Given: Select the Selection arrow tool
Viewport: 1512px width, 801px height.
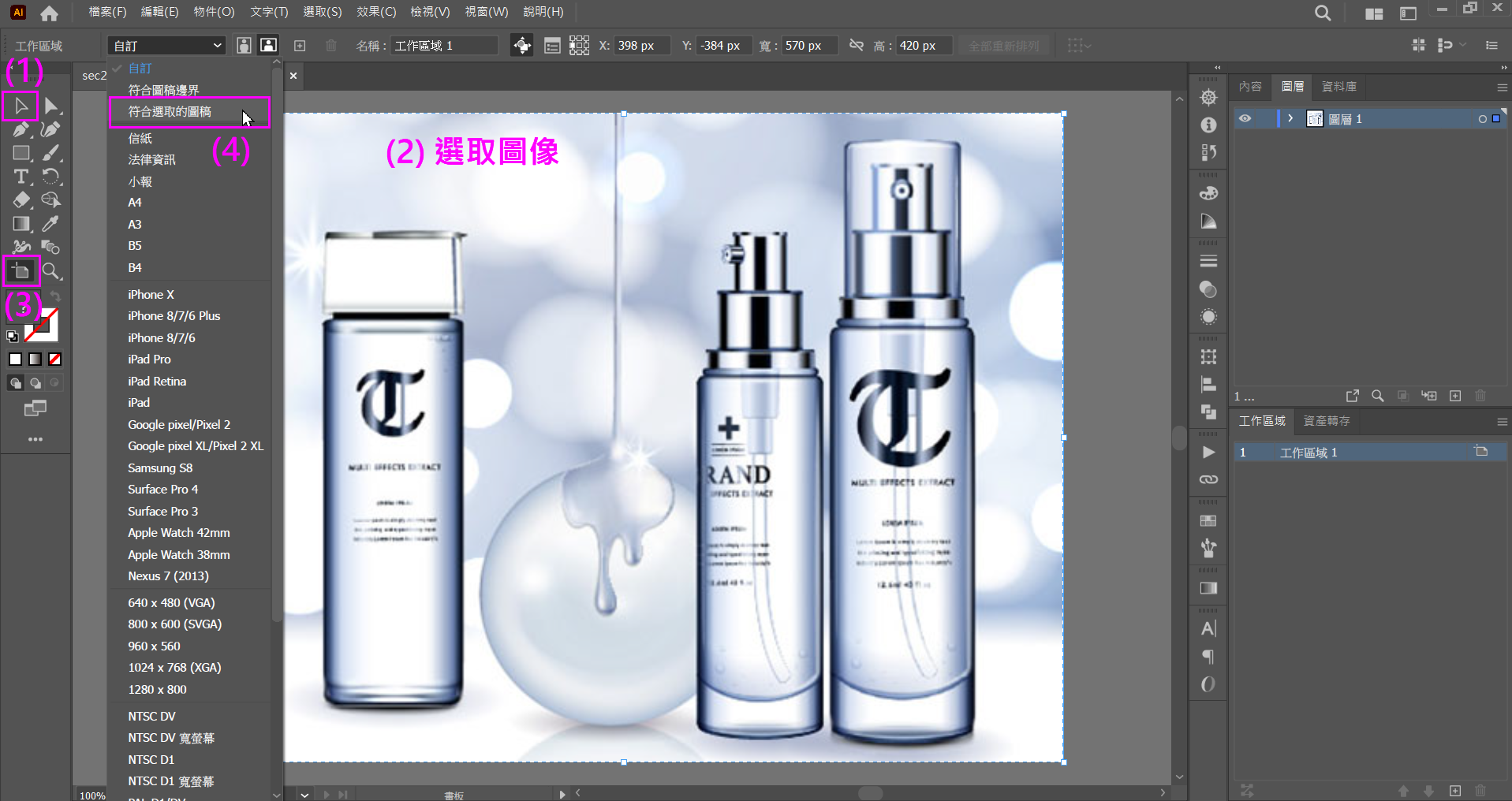Looking at the screenshot, I should 21,106.
